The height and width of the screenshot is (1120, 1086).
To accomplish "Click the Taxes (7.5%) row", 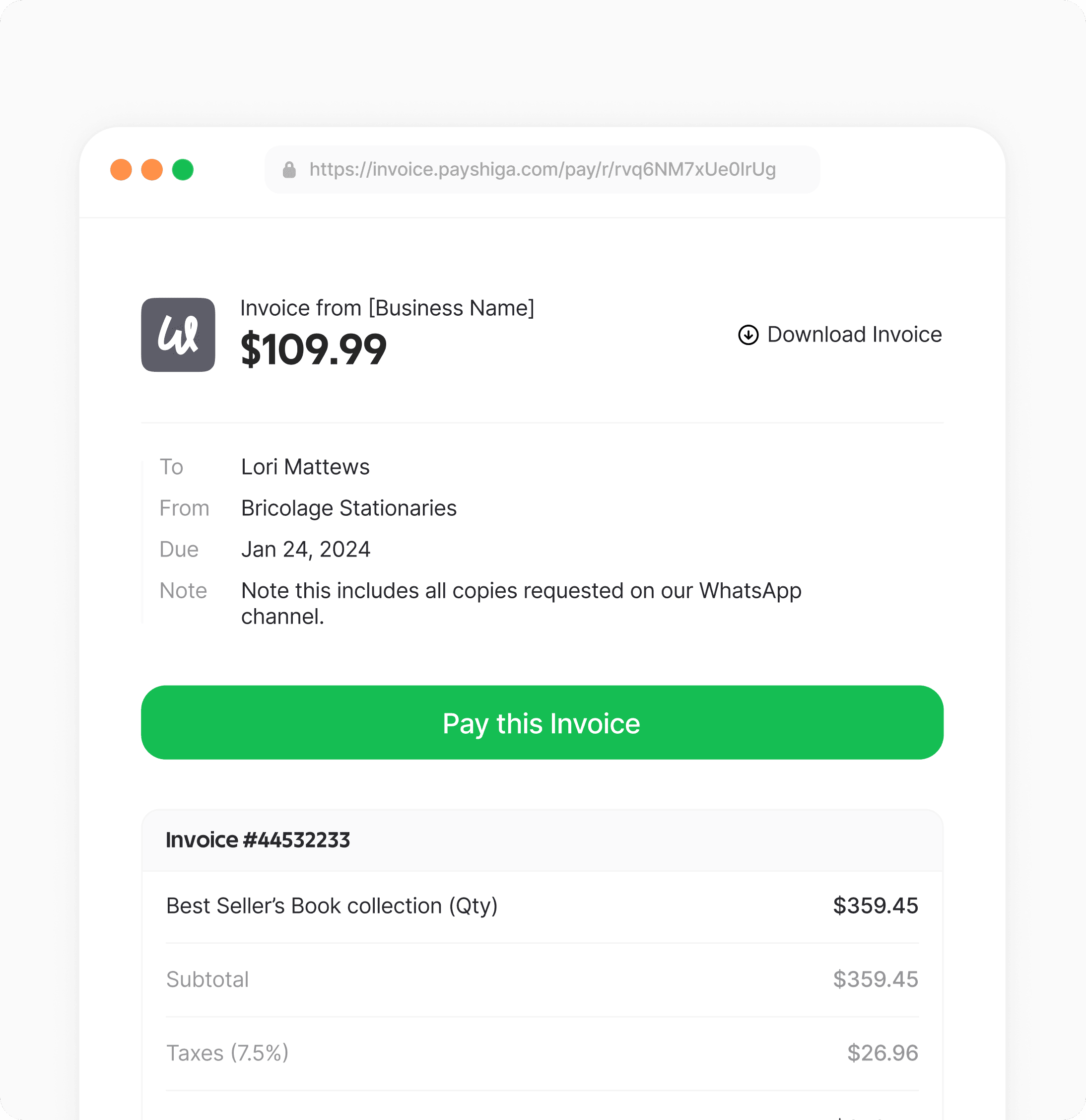I will click(x=227, y=1053).
